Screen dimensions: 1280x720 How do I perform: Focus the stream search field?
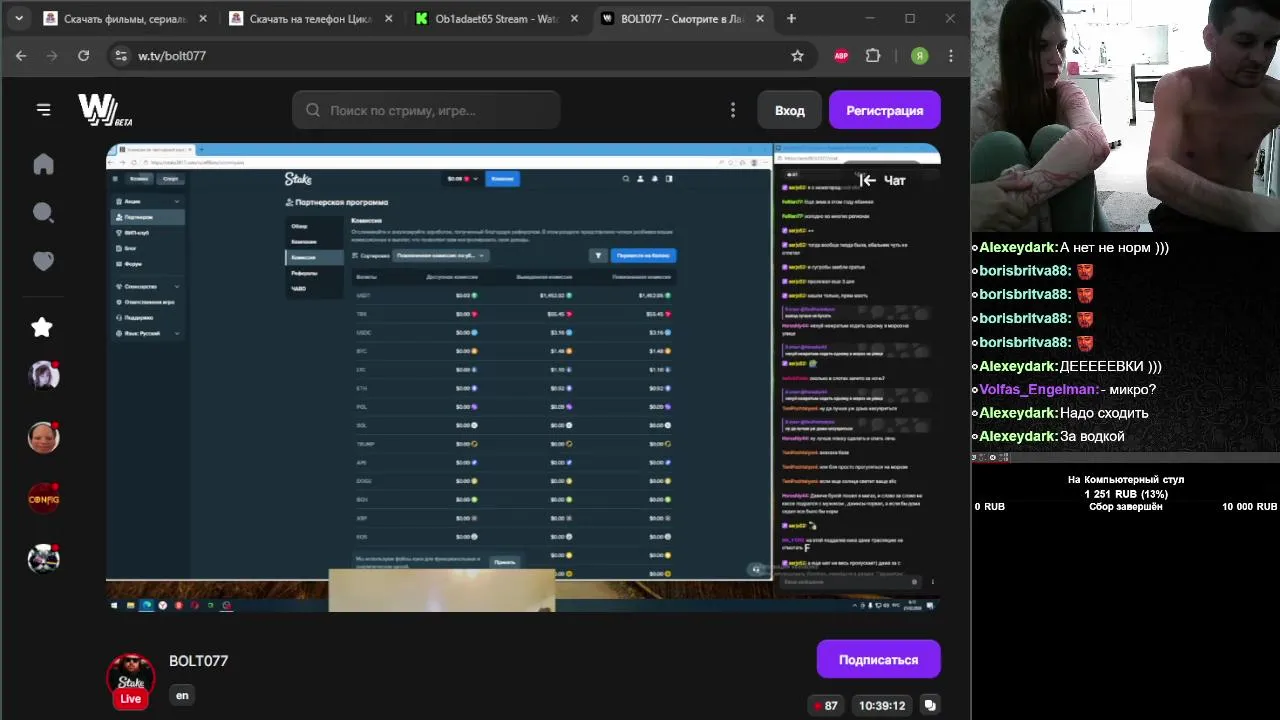[x=426, y=110]
